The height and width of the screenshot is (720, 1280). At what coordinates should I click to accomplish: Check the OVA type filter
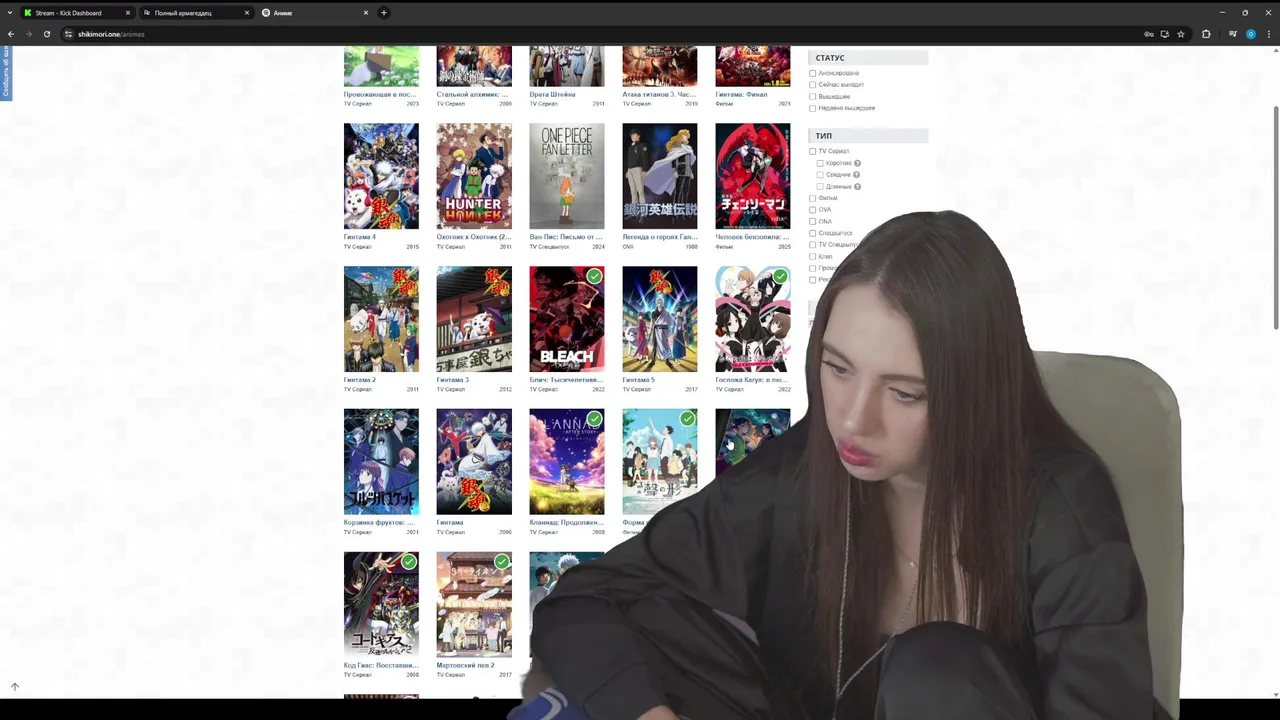812,210
